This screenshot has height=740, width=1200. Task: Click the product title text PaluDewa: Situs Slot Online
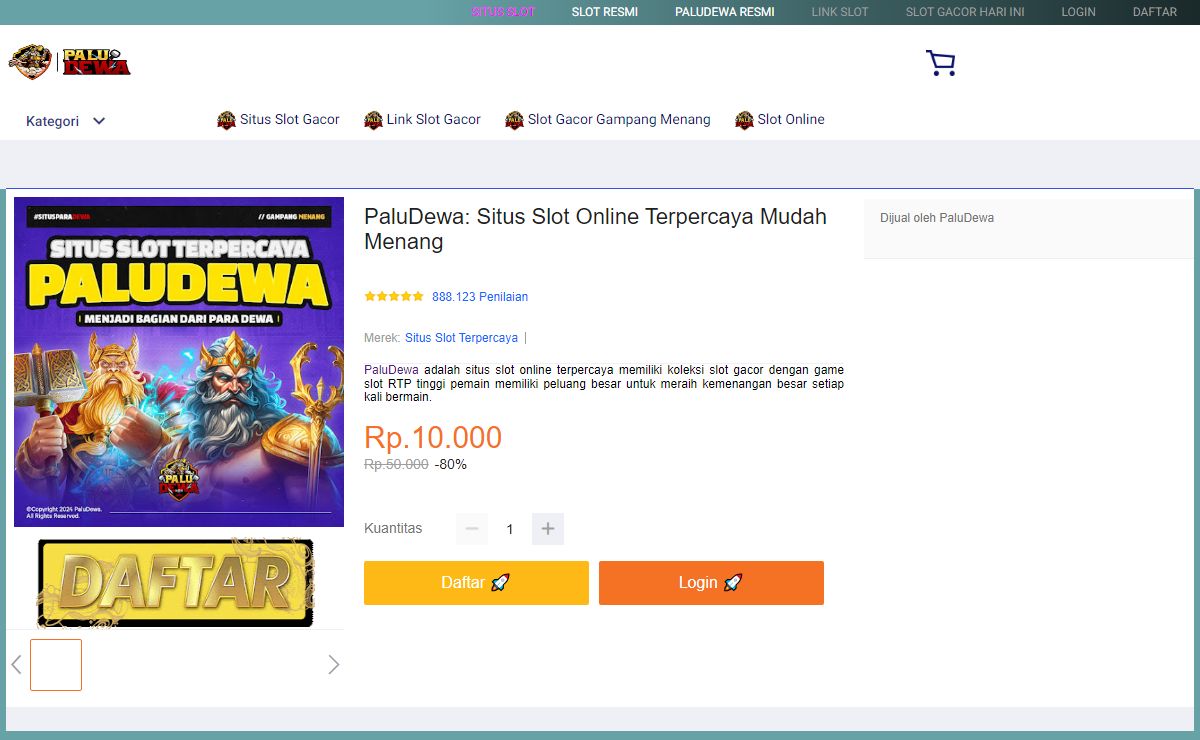click(x=595, y=229)
